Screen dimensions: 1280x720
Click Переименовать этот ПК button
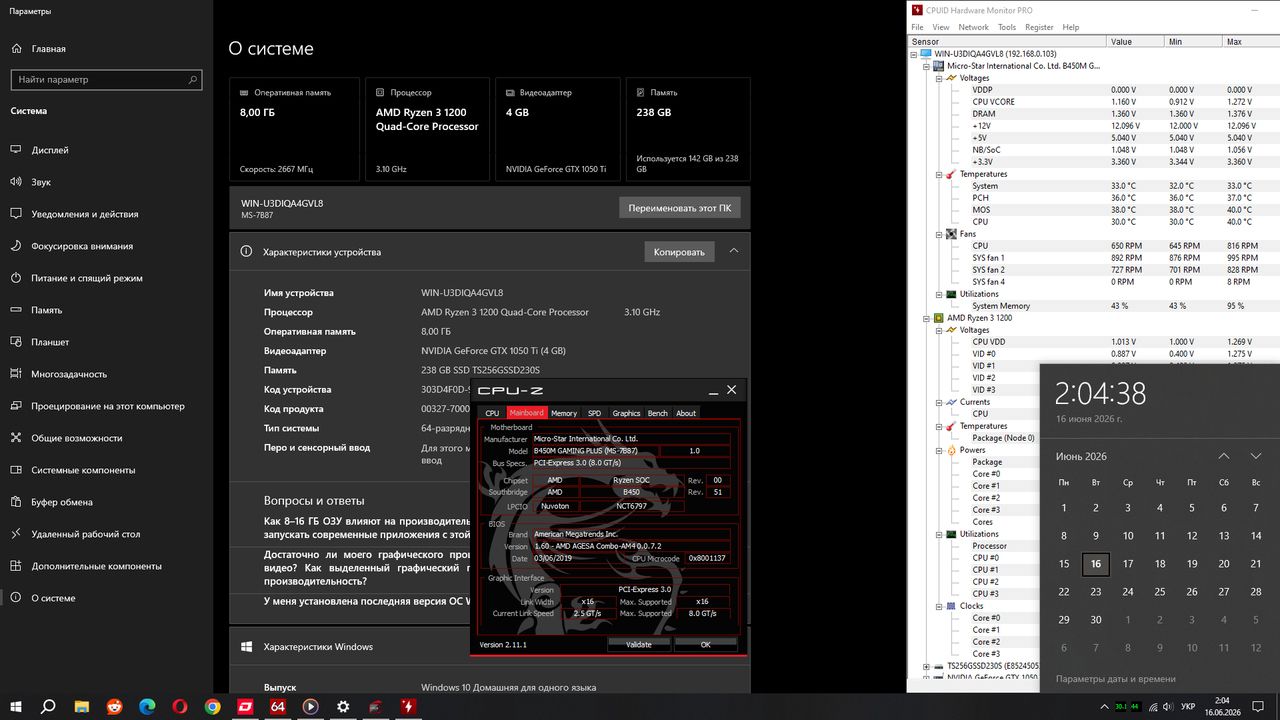point(680,208)
